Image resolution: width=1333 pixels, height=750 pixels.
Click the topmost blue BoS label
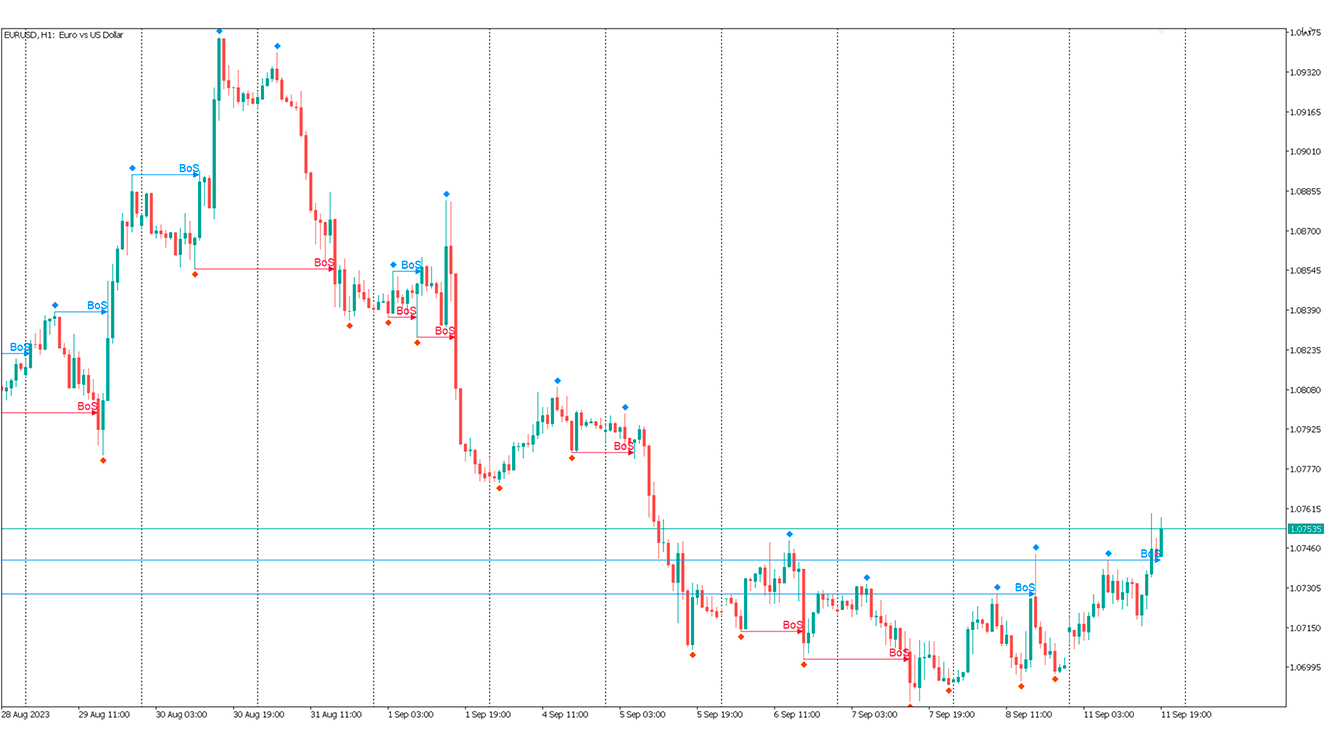pyautogui.click(x=189, y=169)
